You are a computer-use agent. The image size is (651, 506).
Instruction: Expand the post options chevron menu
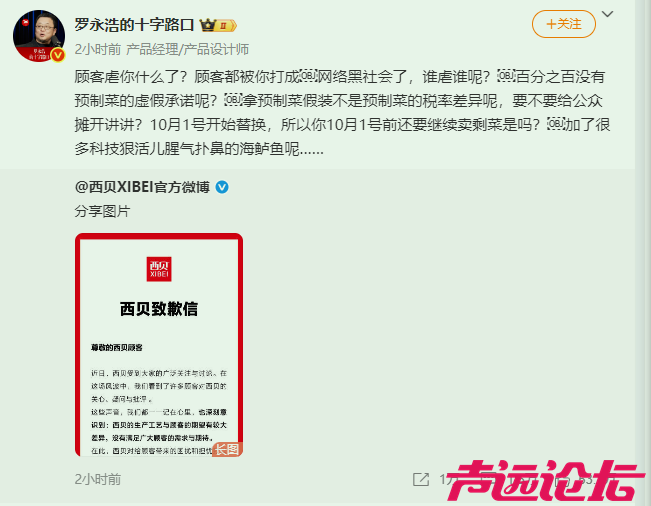click(x=607, y=14)
